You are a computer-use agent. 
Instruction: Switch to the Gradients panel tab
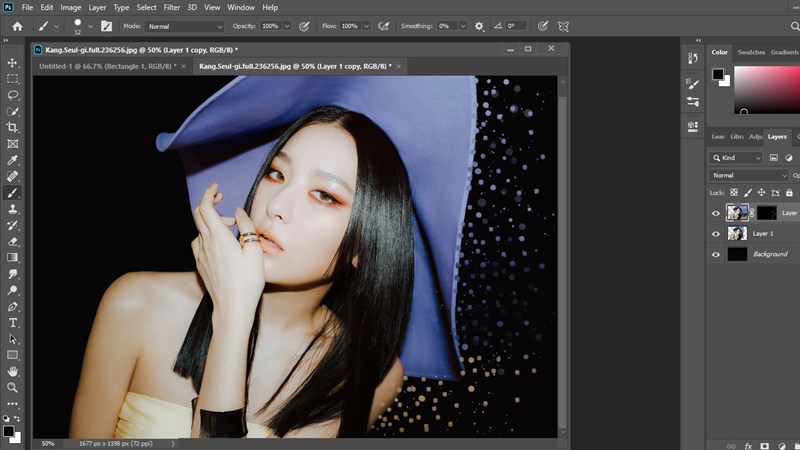[785, 53]
